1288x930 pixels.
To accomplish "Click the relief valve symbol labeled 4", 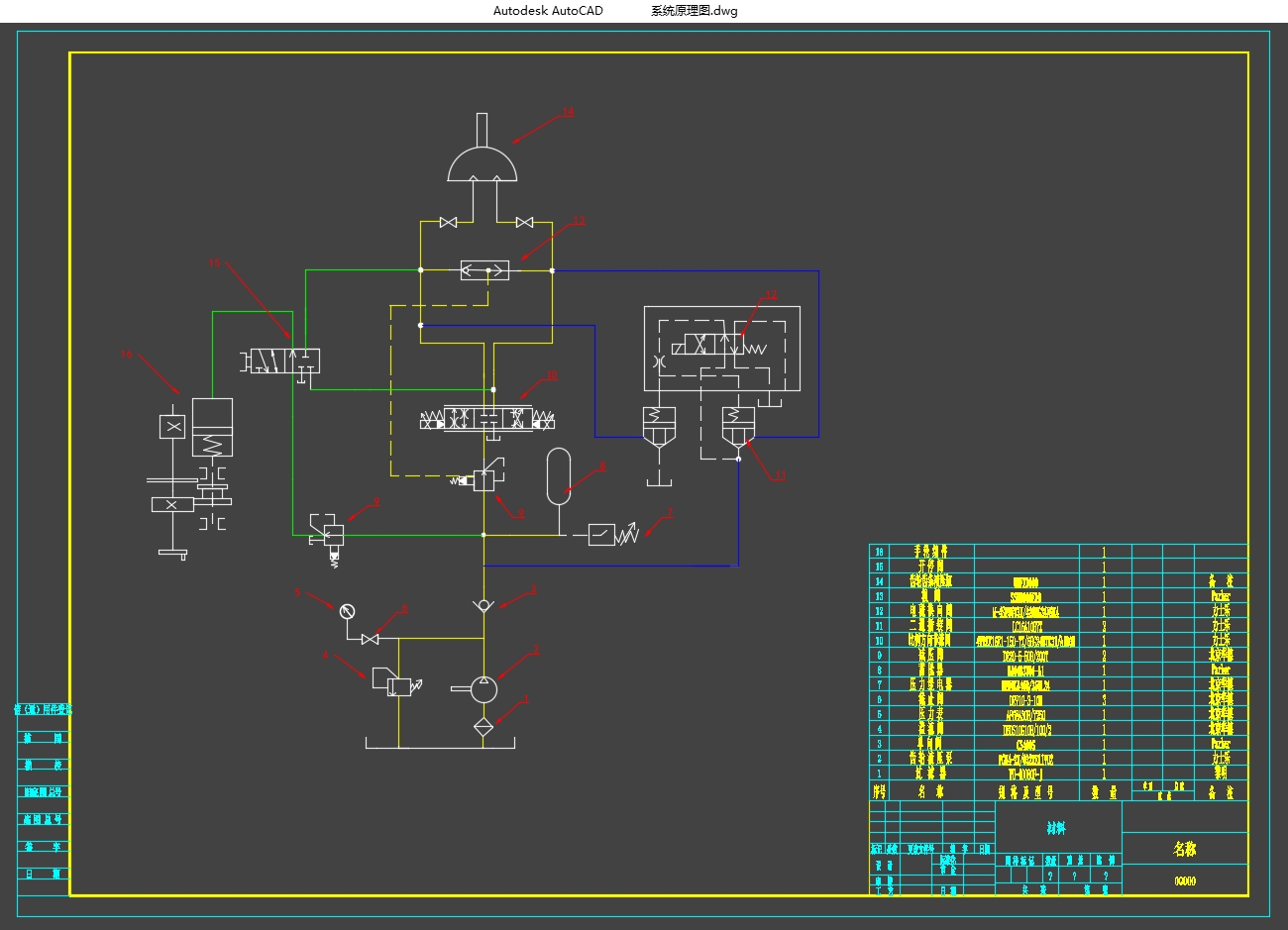I will pos(389,681).
